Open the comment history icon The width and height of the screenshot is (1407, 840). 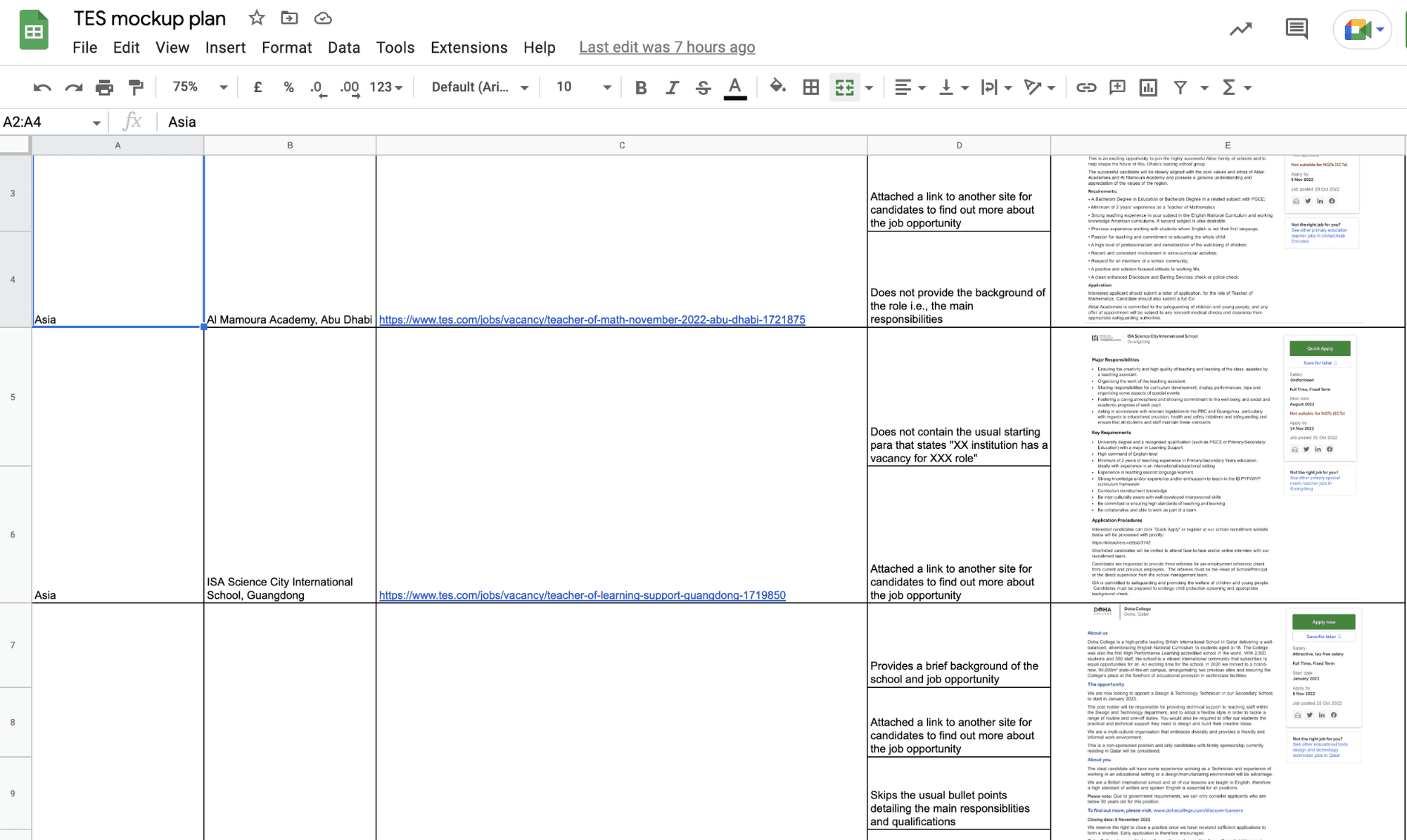(x=1296, y=30)
